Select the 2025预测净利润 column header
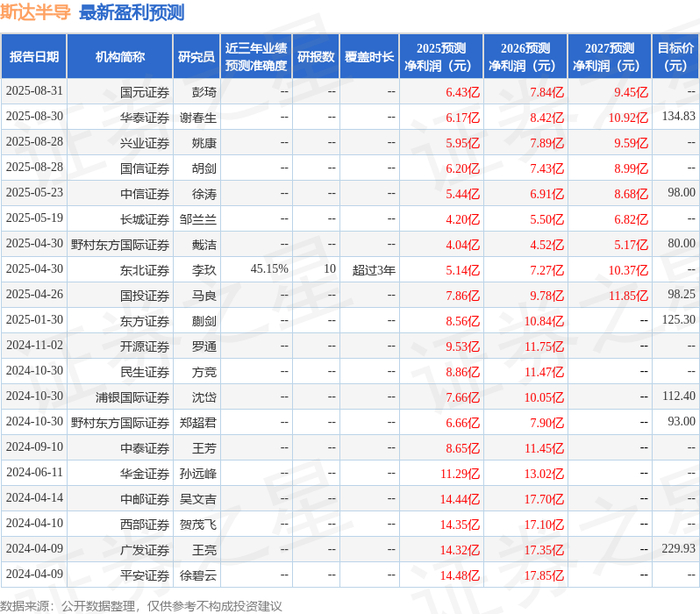This screenshot has height=614, width=700. coord(441,57)
